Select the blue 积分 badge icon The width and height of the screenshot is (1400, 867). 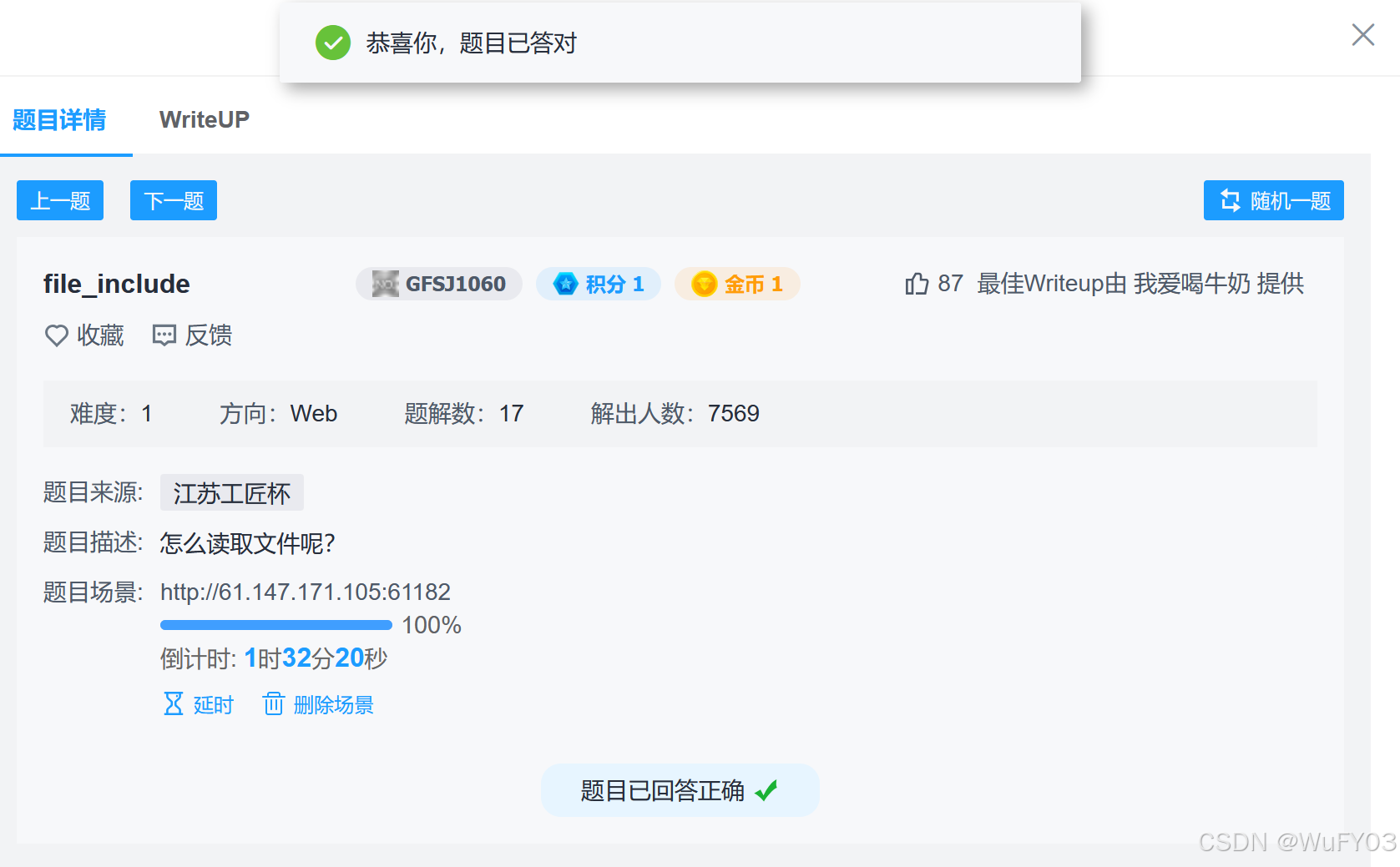[x=566, y=284]
